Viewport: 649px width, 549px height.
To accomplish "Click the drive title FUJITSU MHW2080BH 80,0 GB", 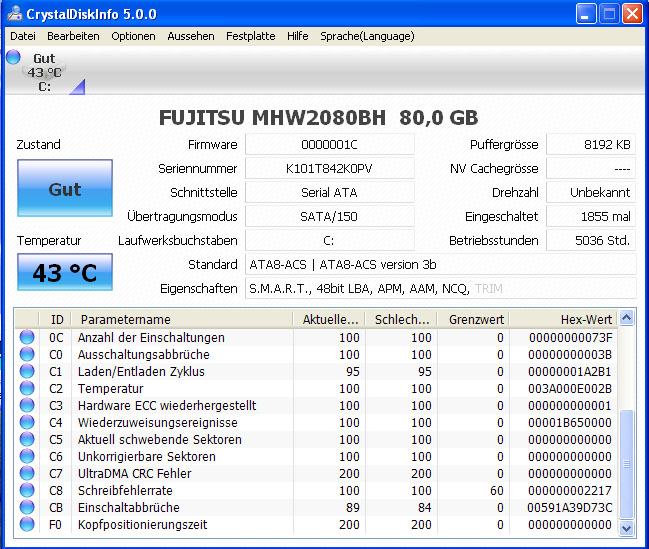I will (318, 118).
